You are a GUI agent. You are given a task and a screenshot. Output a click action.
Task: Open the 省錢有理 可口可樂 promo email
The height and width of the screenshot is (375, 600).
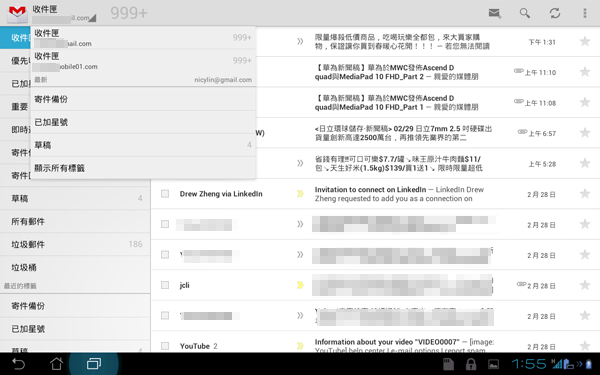pyautogui.click(x=399, y=163)
